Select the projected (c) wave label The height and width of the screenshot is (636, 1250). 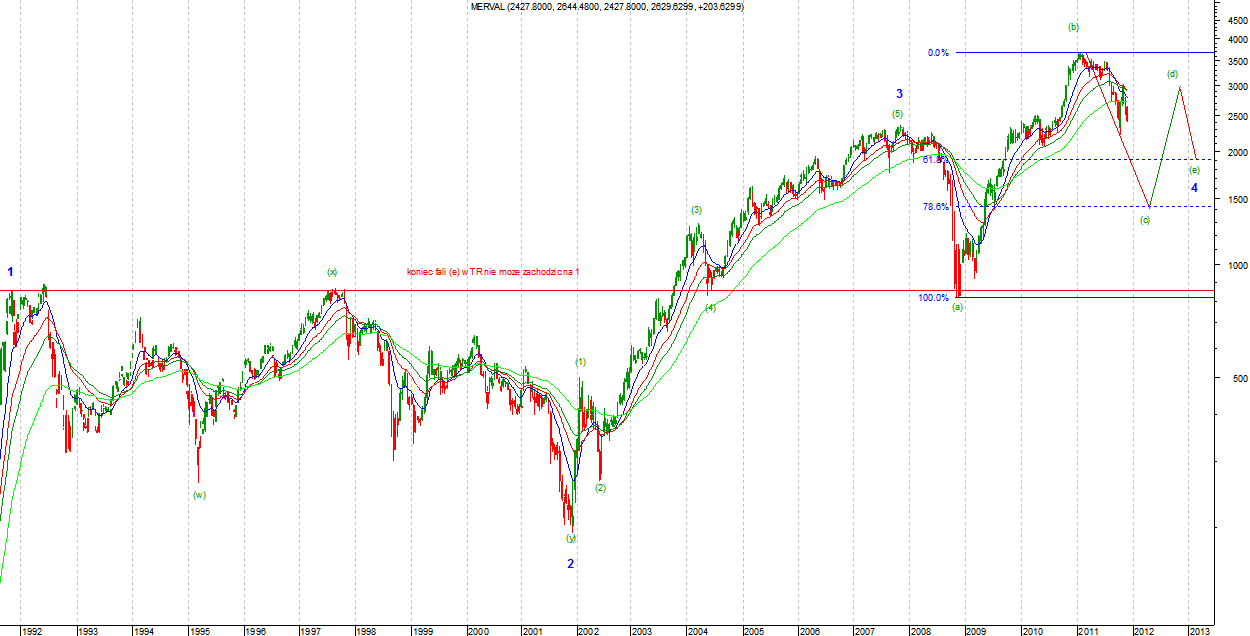click(x=1146, y=220)
